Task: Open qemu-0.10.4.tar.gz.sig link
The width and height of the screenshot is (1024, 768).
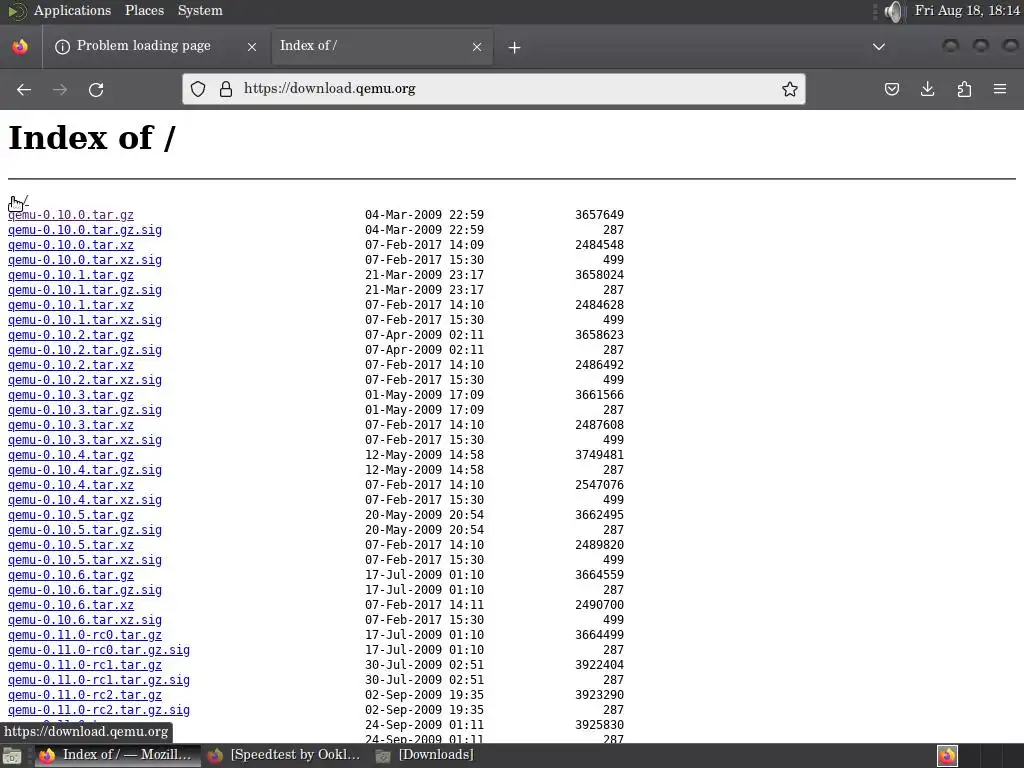Action: pyautogui.click(x=85, y=470)
